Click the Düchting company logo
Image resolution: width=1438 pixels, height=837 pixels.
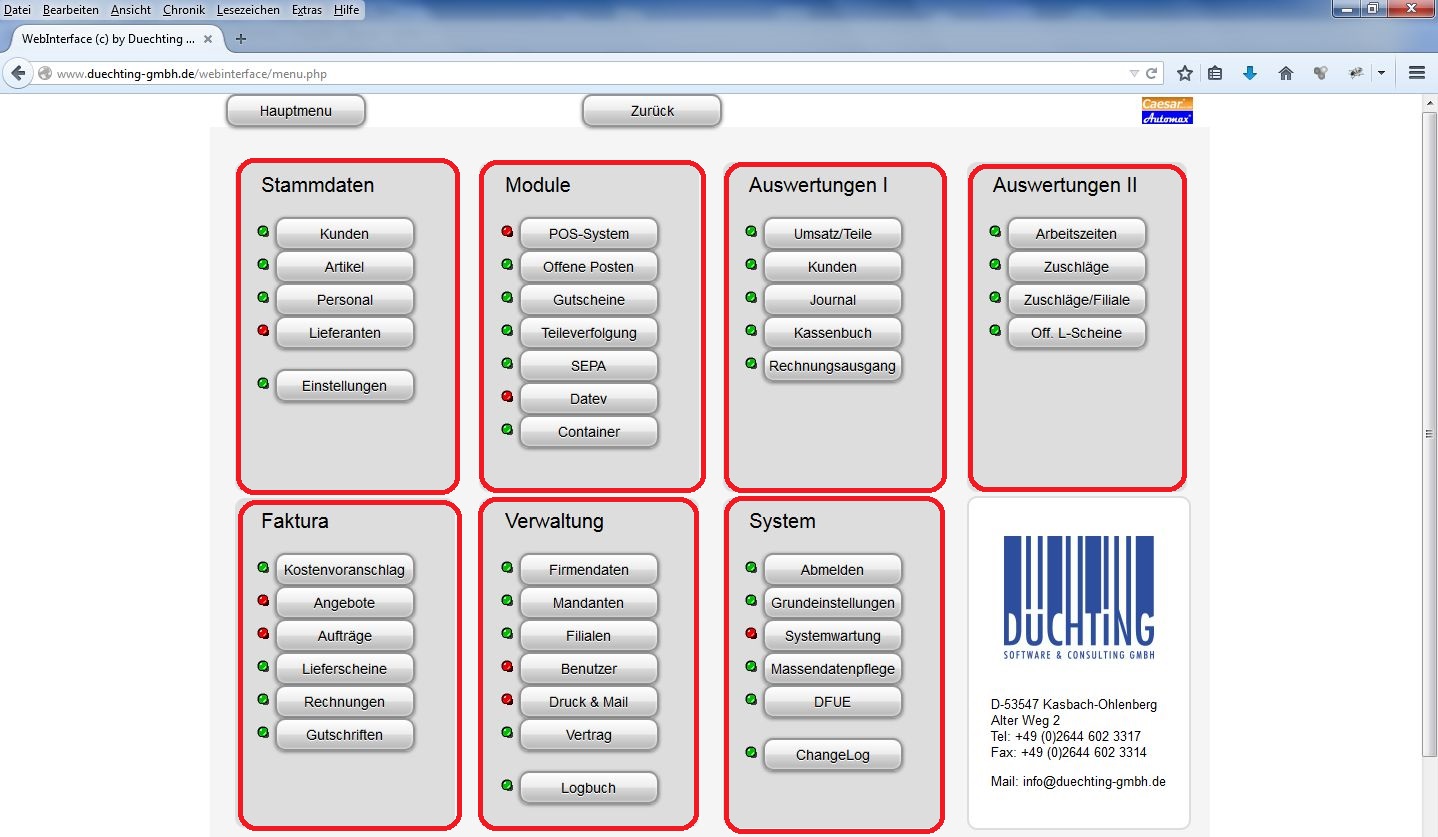tap(1079, 597)
